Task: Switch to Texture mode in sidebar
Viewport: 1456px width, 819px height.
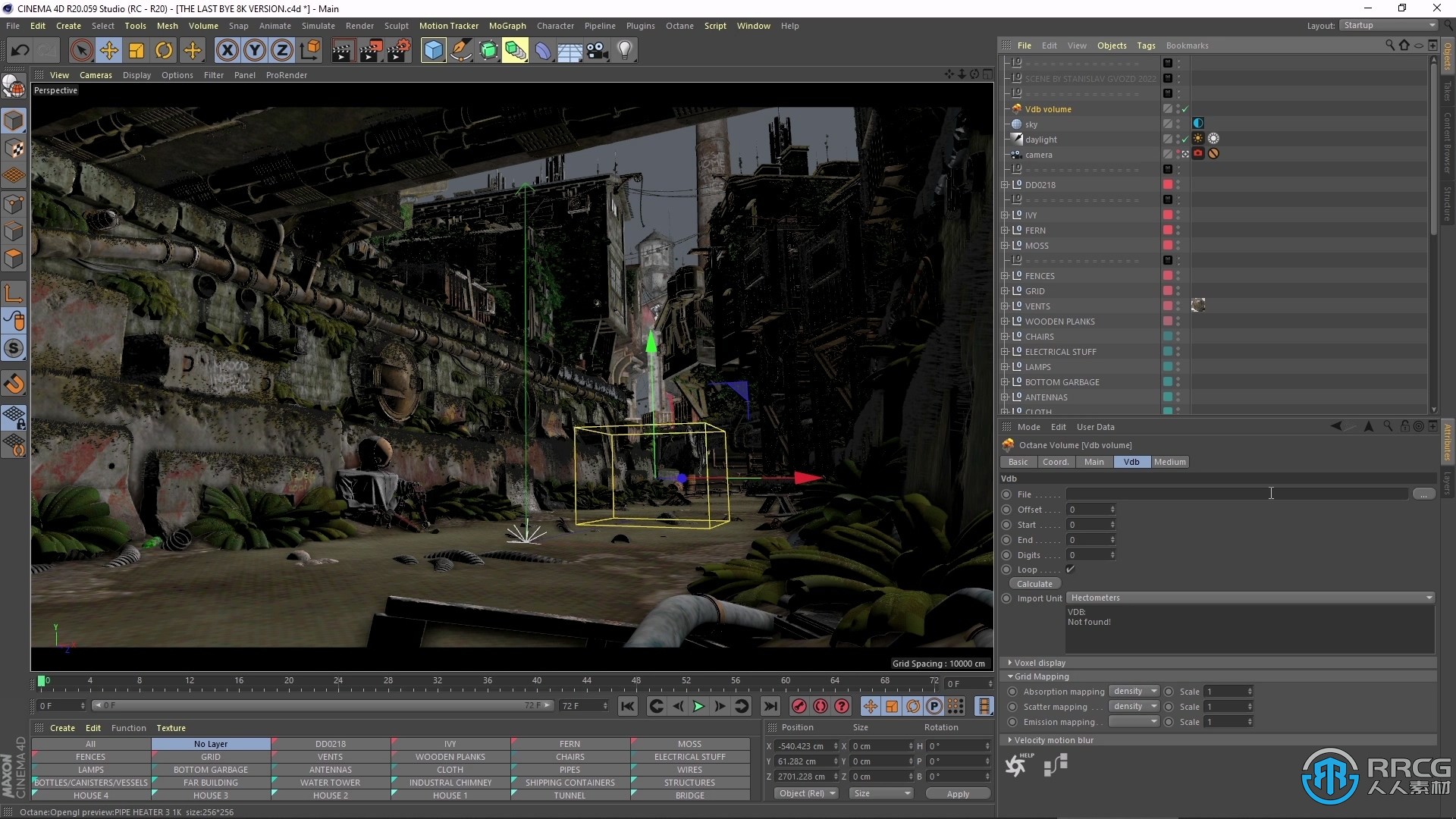Action: tap(14, 149)
